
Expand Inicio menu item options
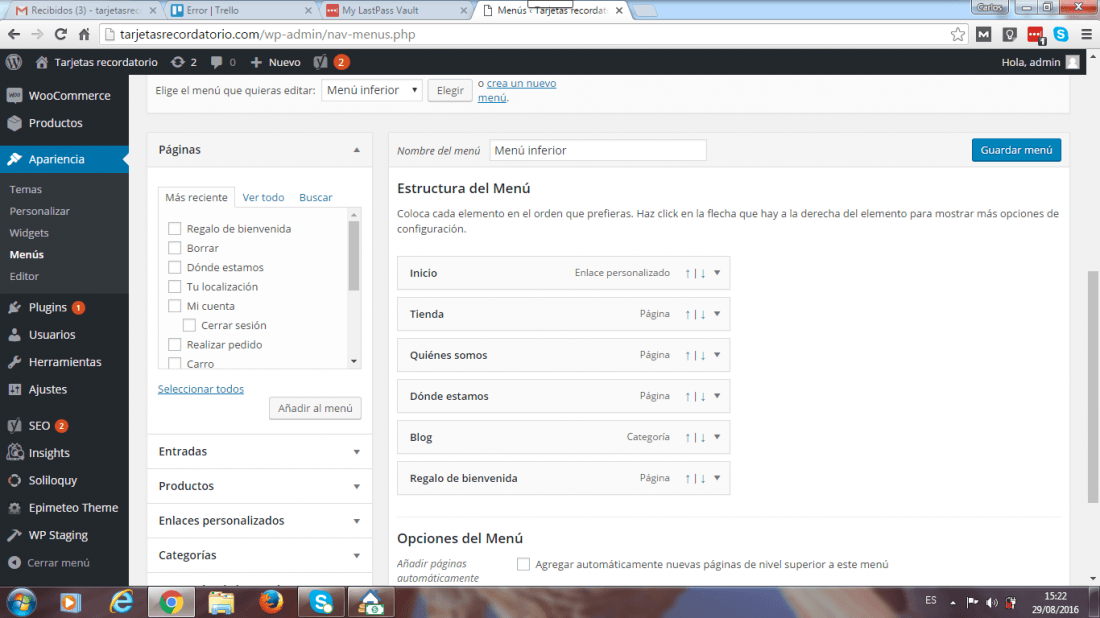click(717, 273)
